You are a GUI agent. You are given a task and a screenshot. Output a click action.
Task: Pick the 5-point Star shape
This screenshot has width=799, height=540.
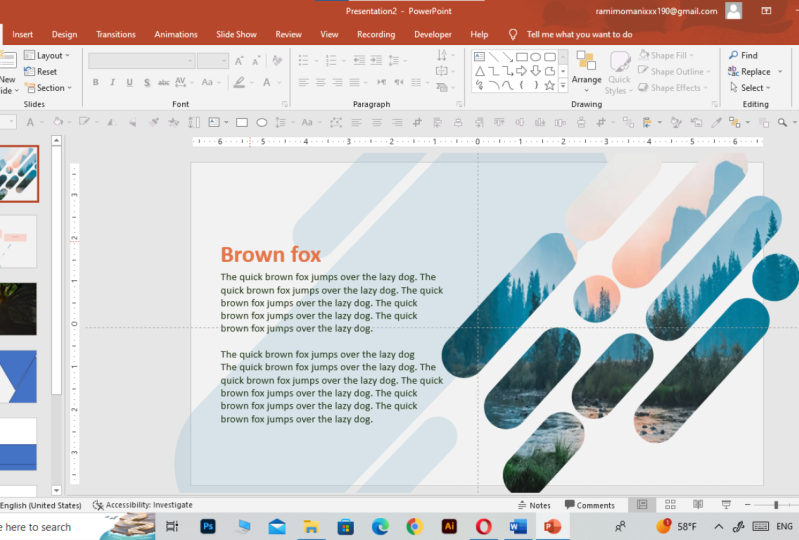click(549, 86)
